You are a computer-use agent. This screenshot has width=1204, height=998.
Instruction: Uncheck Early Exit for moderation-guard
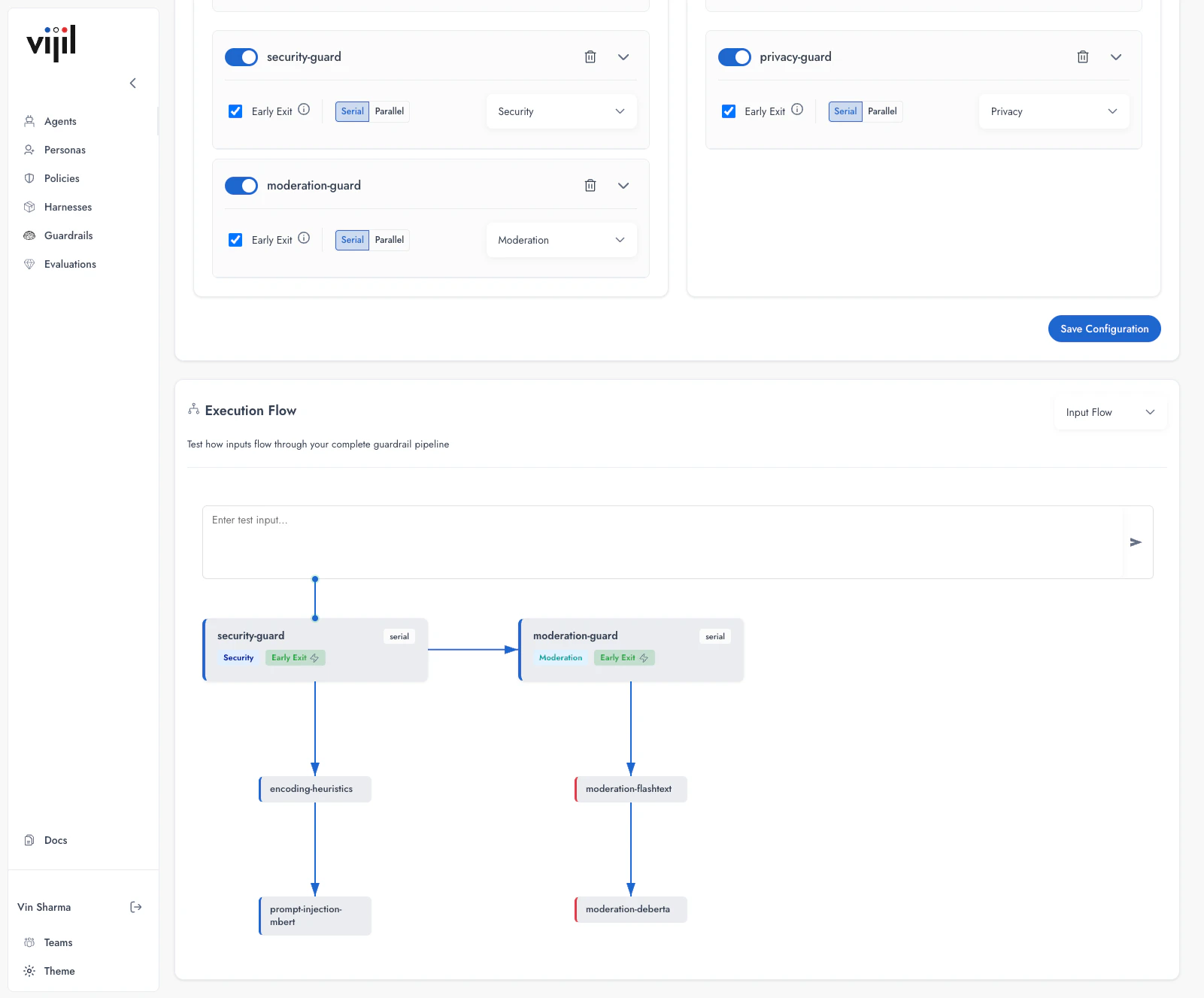(x=235, y=239)
